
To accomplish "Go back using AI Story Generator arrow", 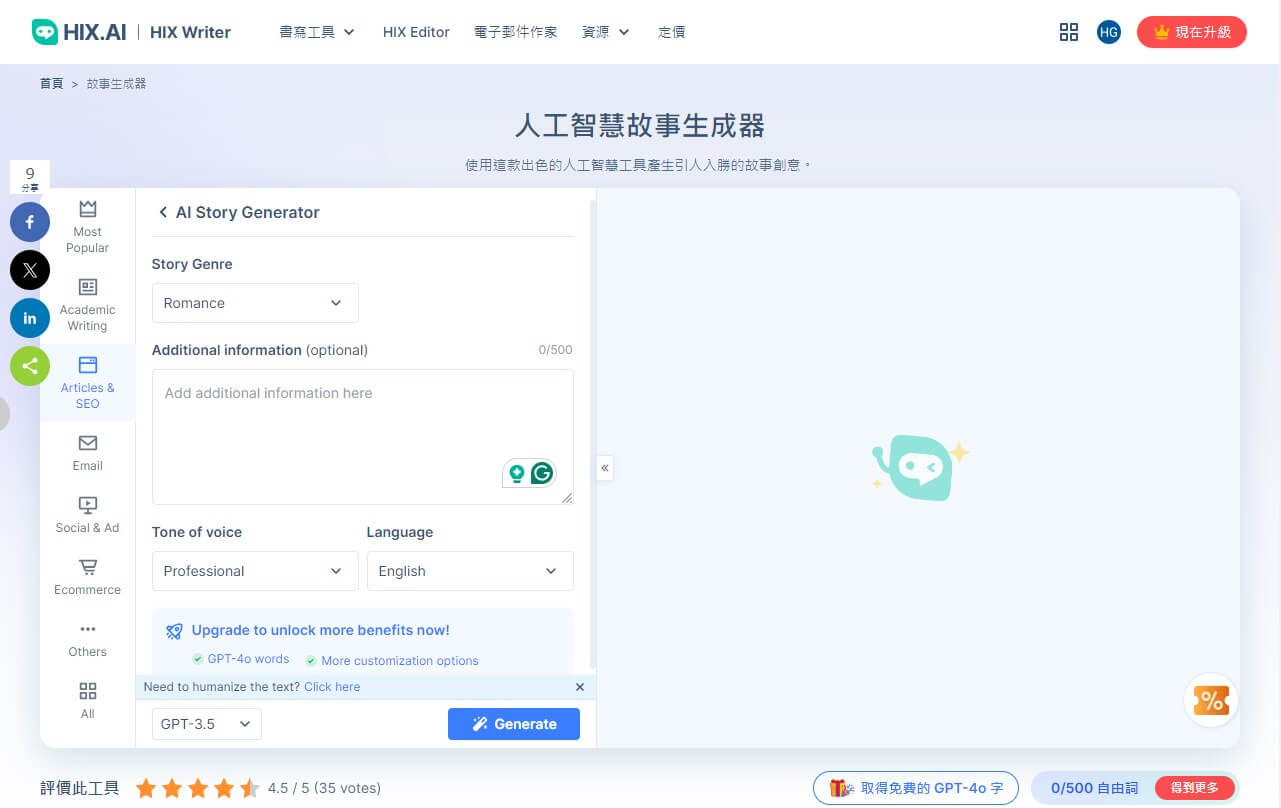I will 163,212.
